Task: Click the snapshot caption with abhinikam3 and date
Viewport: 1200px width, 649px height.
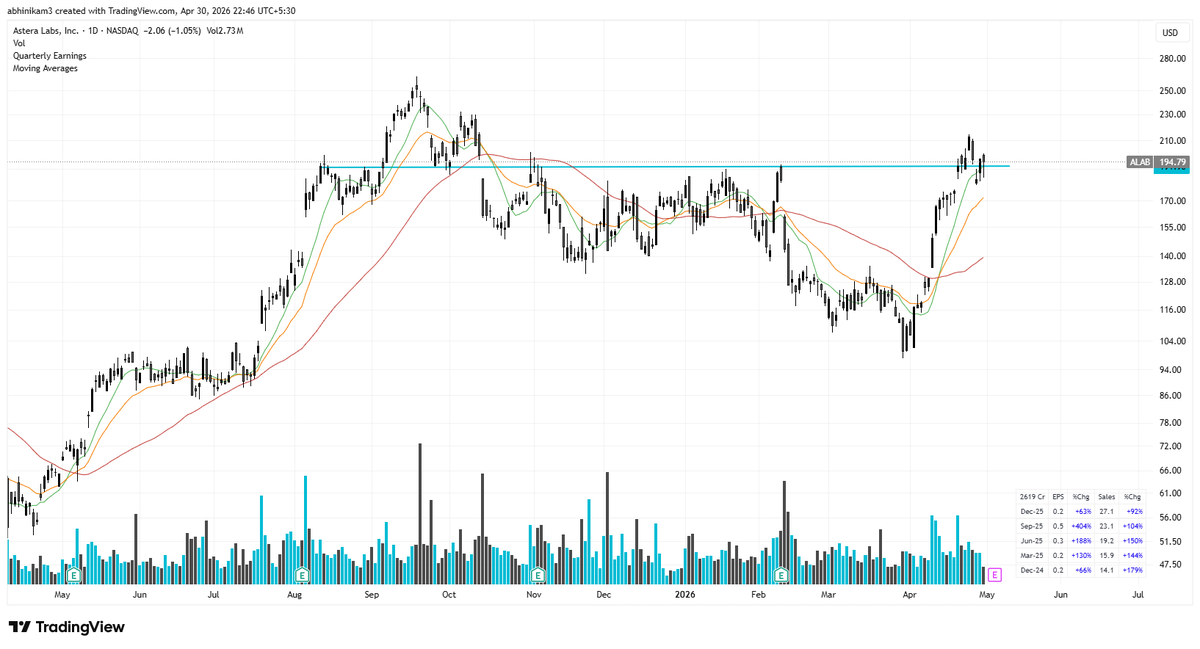Action: [x=152, y=11]
